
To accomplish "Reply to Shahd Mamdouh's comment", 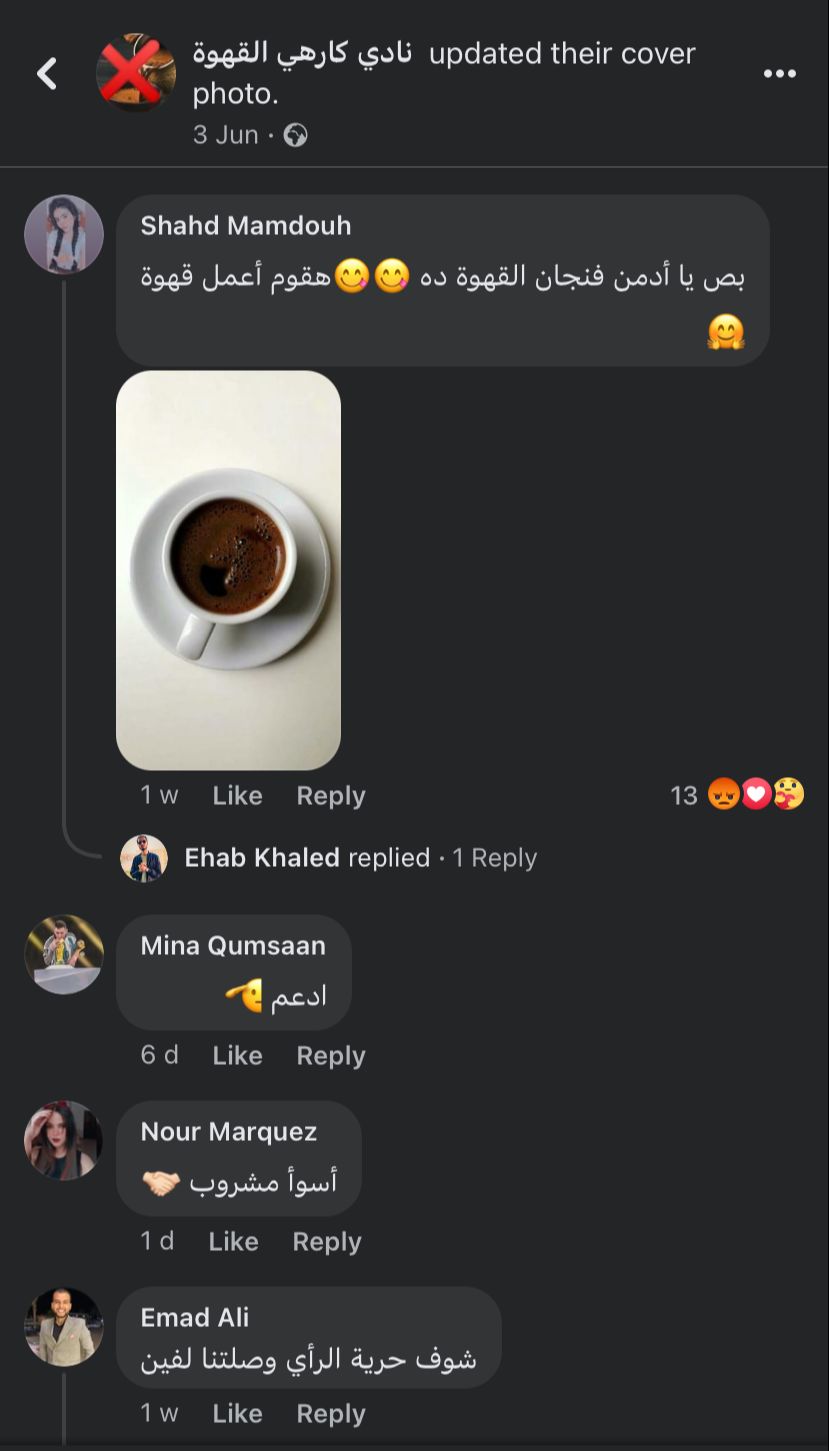I will pyautogui.click(x=331, y=795).
